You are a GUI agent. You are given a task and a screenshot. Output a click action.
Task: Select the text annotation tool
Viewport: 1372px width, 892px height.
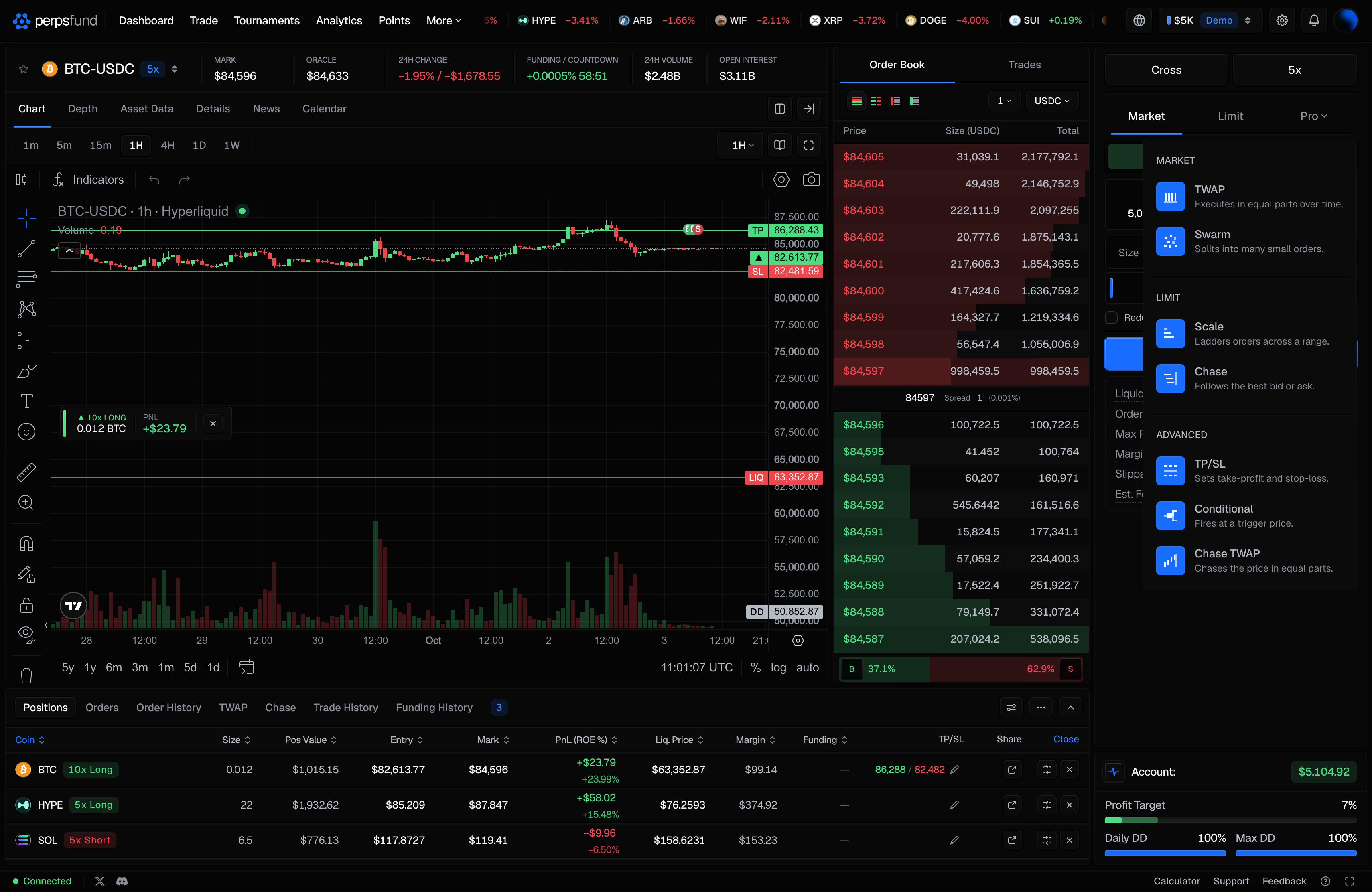[x=26, y=401]
